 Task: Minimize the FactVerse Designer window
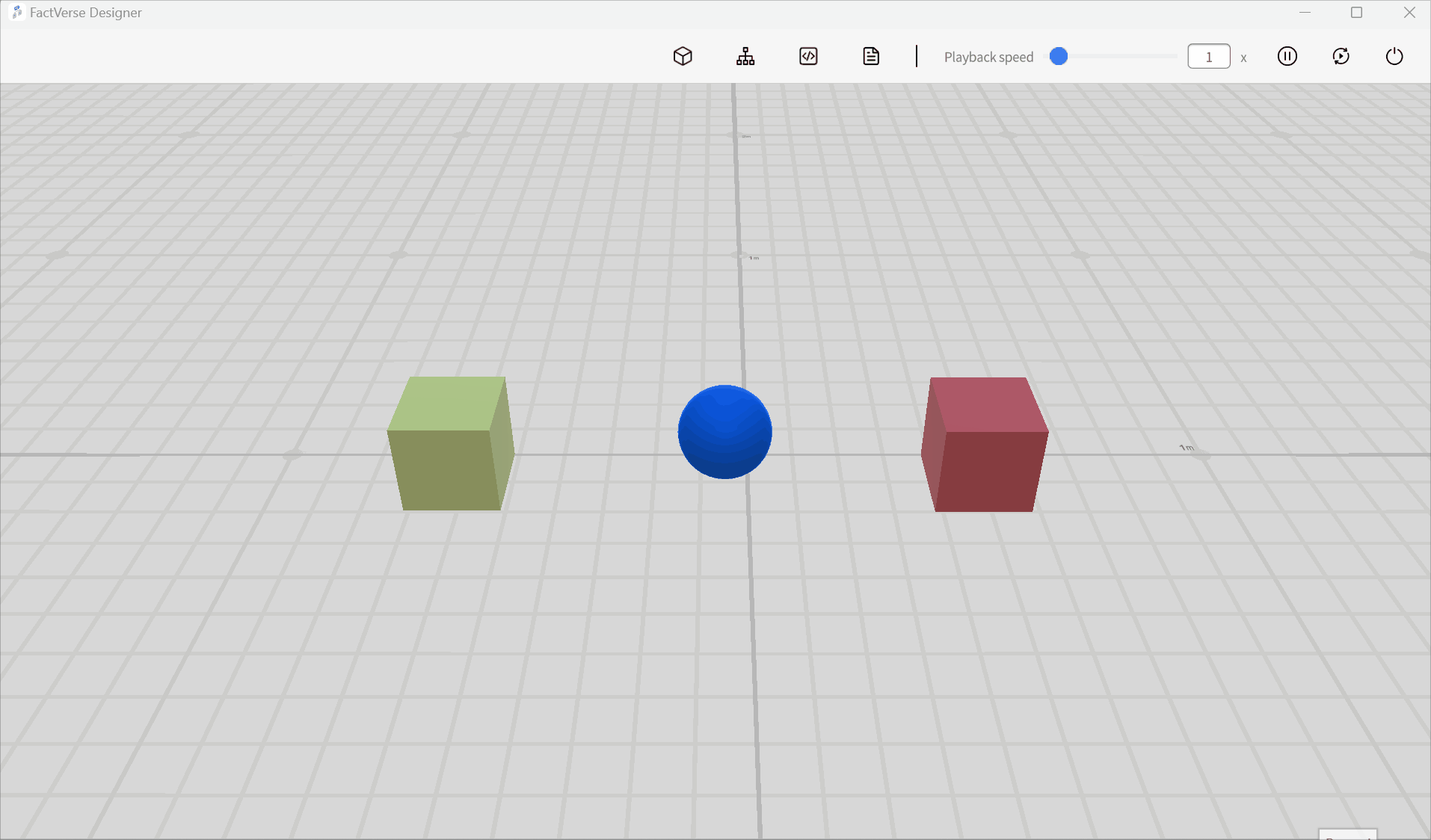tap(1305, 12)
